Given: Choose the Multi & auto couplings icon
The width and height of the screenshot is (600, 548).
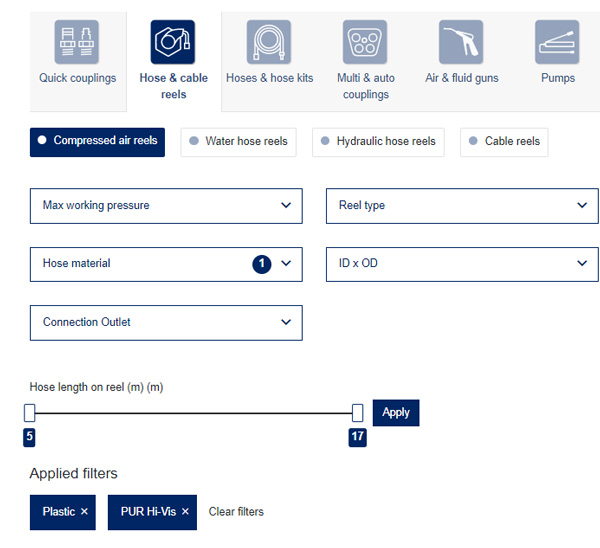Looking at the screenshot, I should click(x=365, y=42).
